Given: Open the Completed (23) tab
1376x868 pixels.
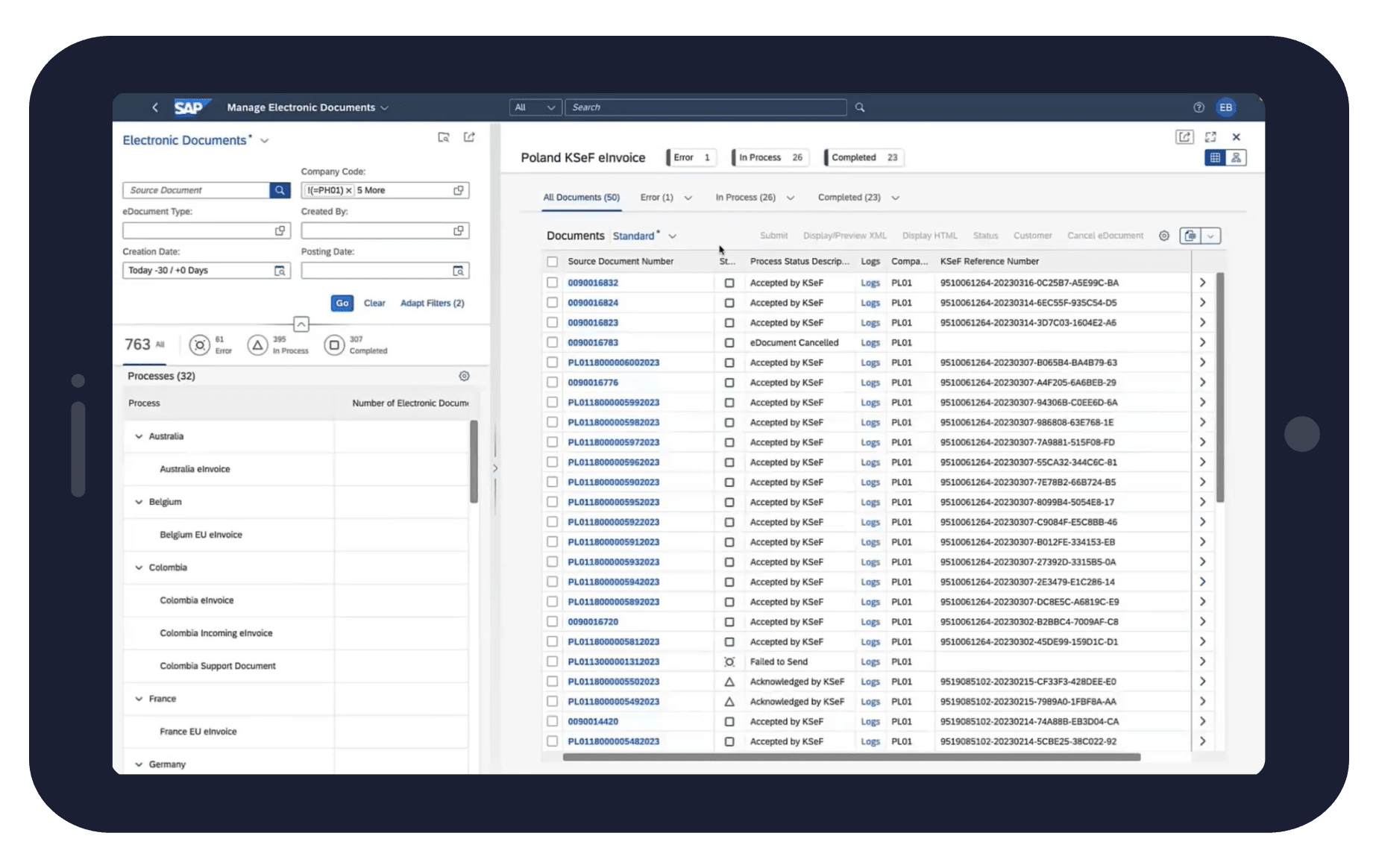Looking at the screenshot, I should click(x=849, y=198).
